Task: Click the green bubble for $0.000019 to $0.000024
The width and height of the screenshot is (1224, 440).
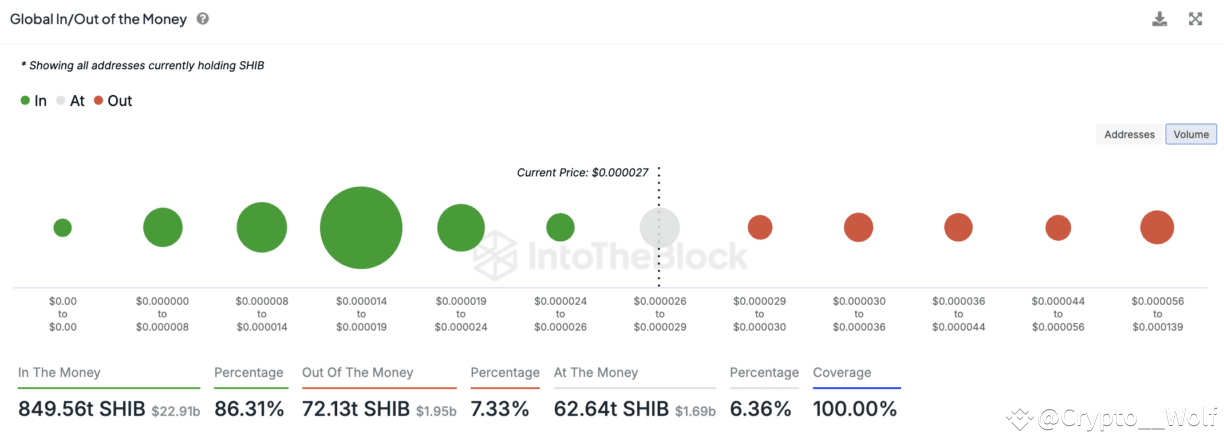Action: [461, 228]
